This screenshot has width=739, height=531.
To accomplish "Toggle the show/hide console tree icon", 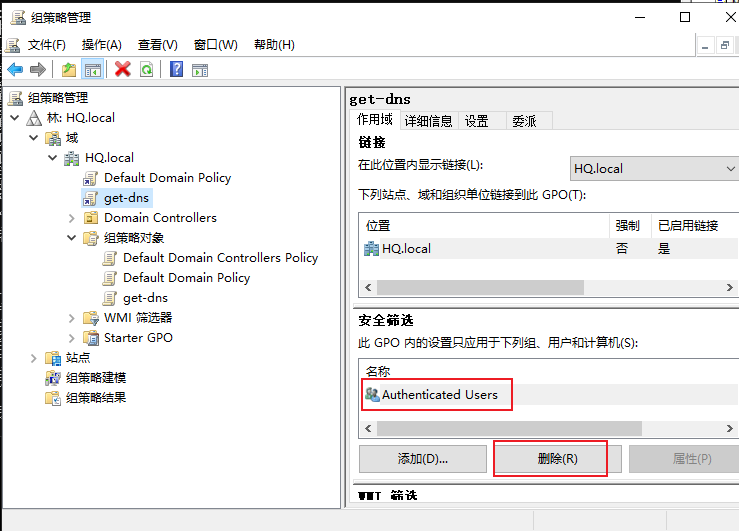I will 92,70.
